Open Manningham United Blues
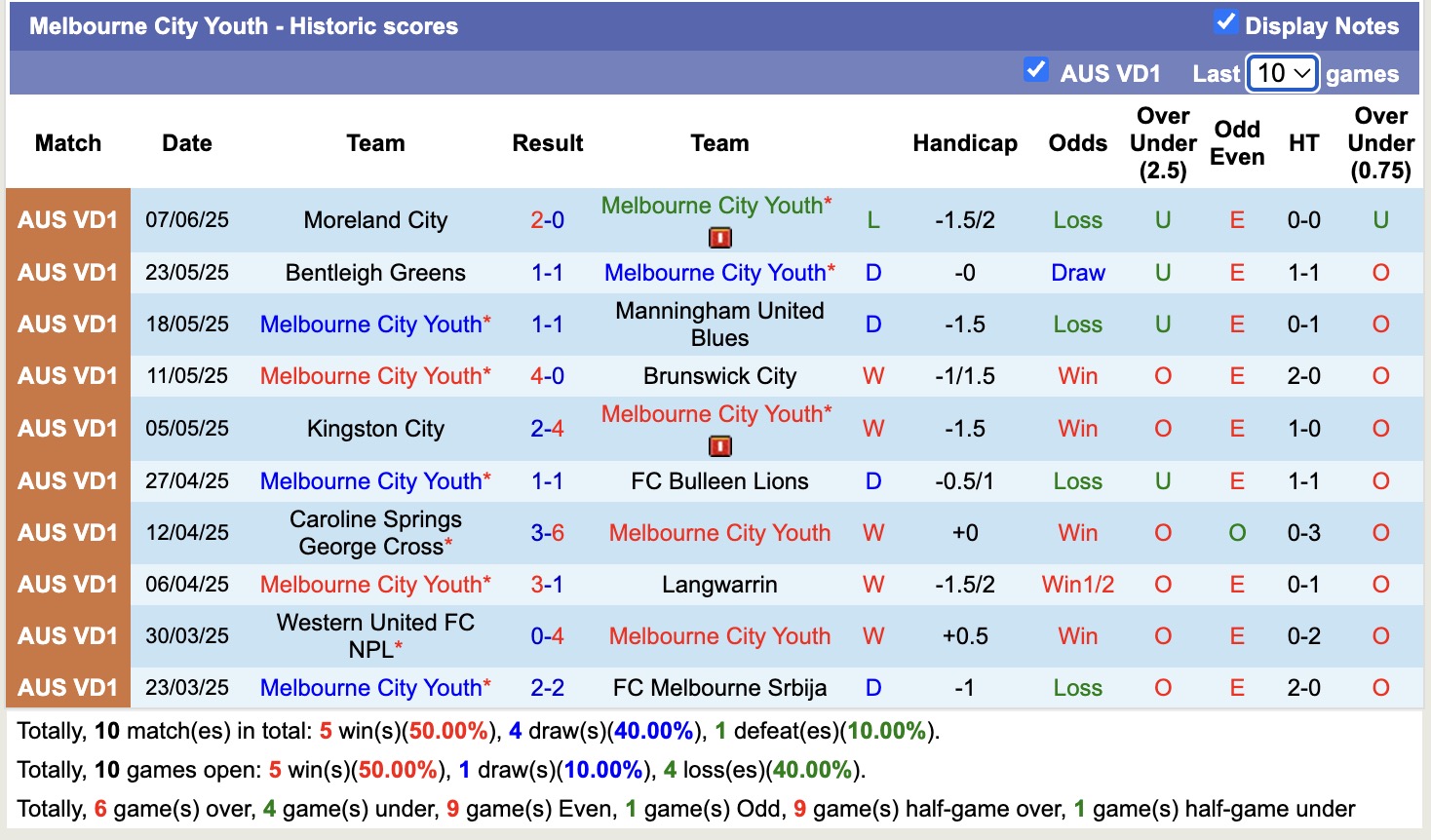This screenshot has width=1431, height=840. [719, 325]
